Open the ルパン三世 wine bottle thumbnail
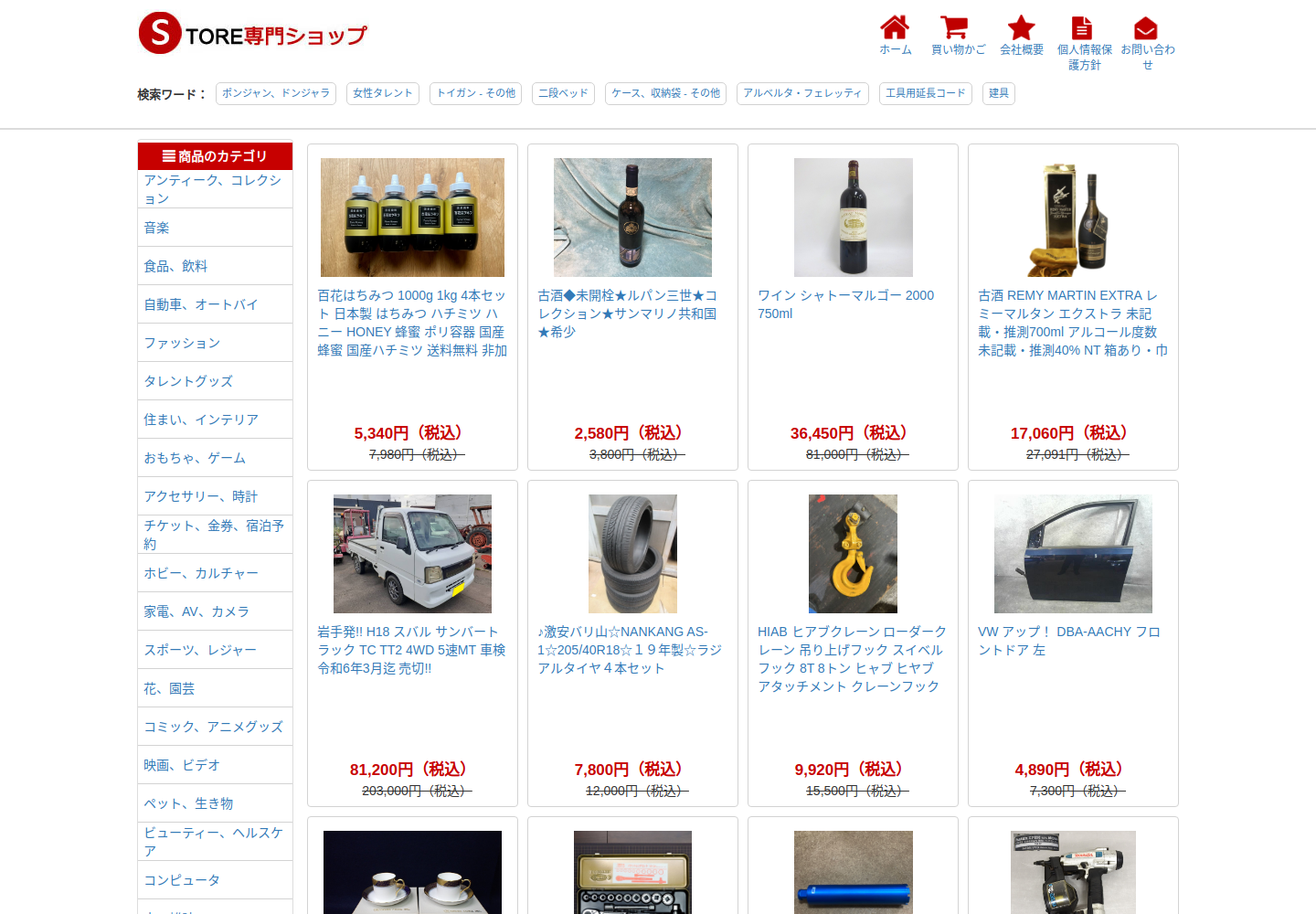 [x=632, y=218]
